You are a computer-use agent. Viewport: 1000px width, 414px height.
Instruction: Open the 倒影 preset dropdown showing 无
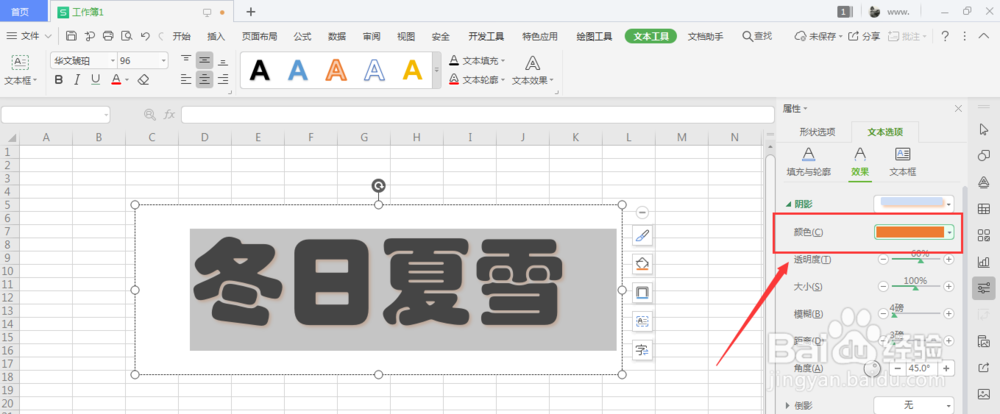[914, 406]
